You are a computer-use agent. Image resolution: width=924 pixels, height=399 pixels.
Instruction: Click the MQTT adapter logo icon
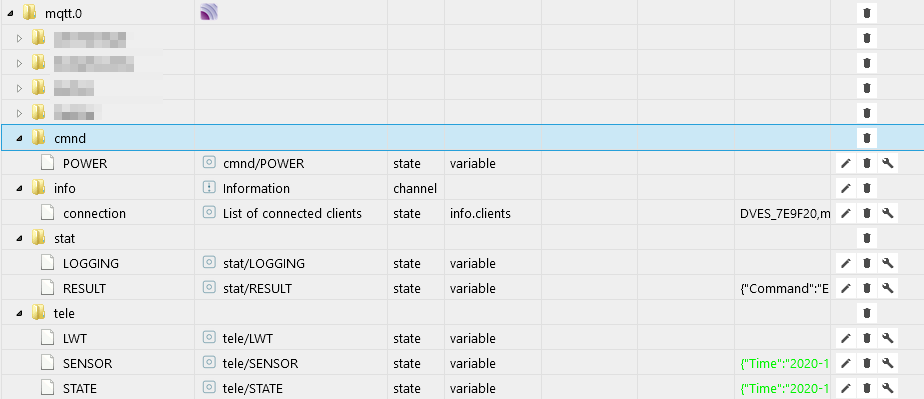point(209,12)
